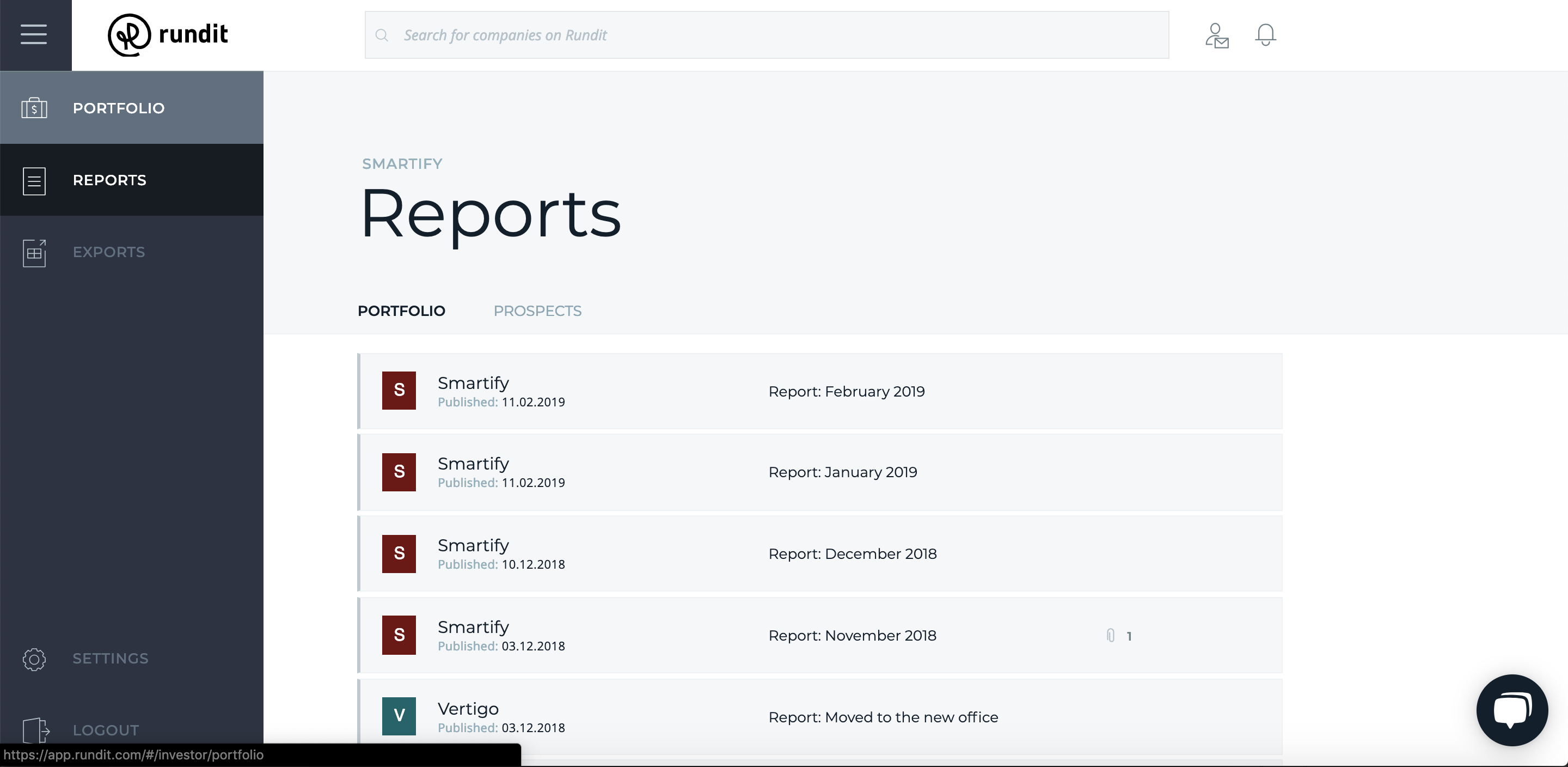The width and height of the screenshot is (1568, 767).
Task: Open the January 2019 Smartify report
Action: [x=842, y=472]
